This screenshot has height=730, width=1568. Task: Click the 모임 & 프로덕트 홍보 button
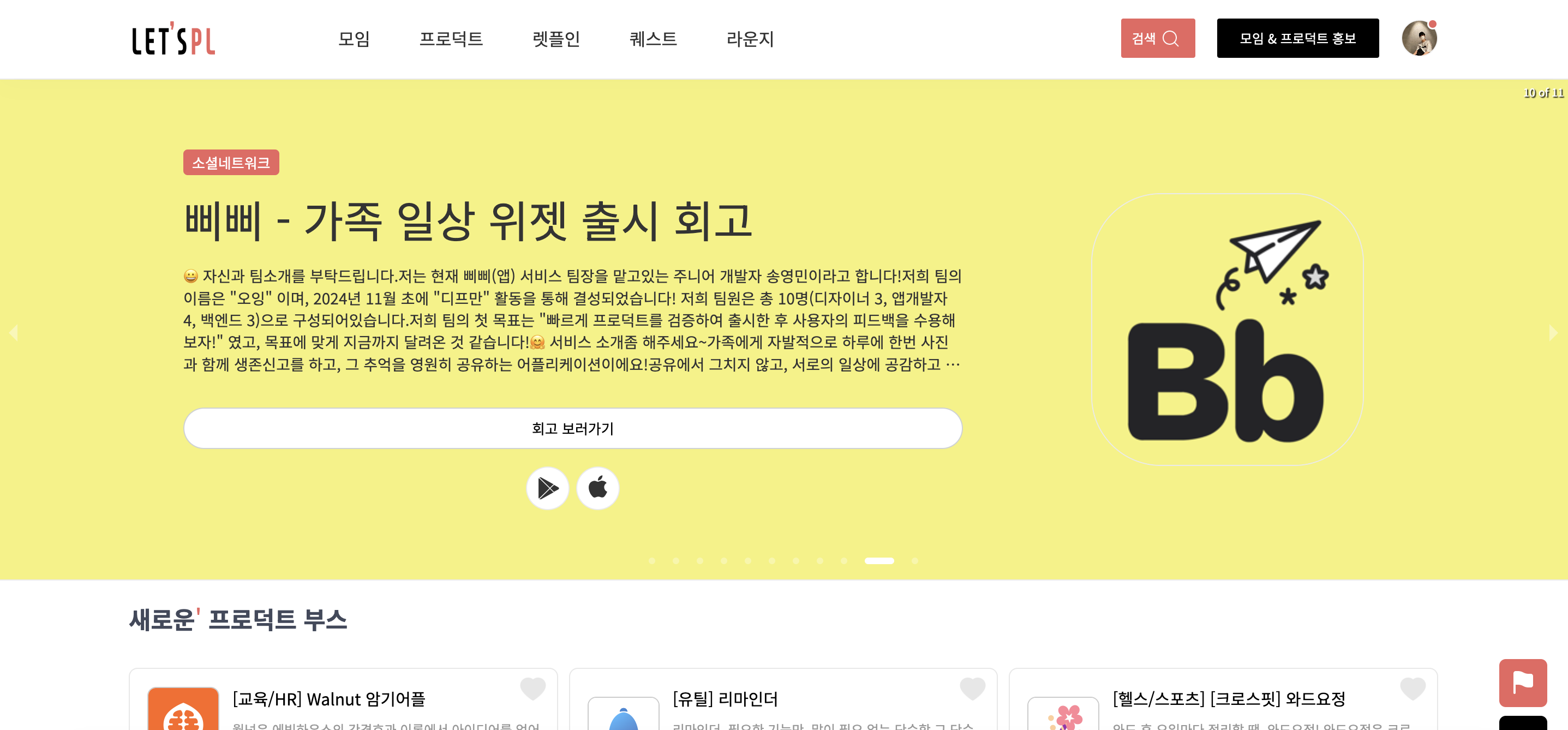coord(1297,38)
